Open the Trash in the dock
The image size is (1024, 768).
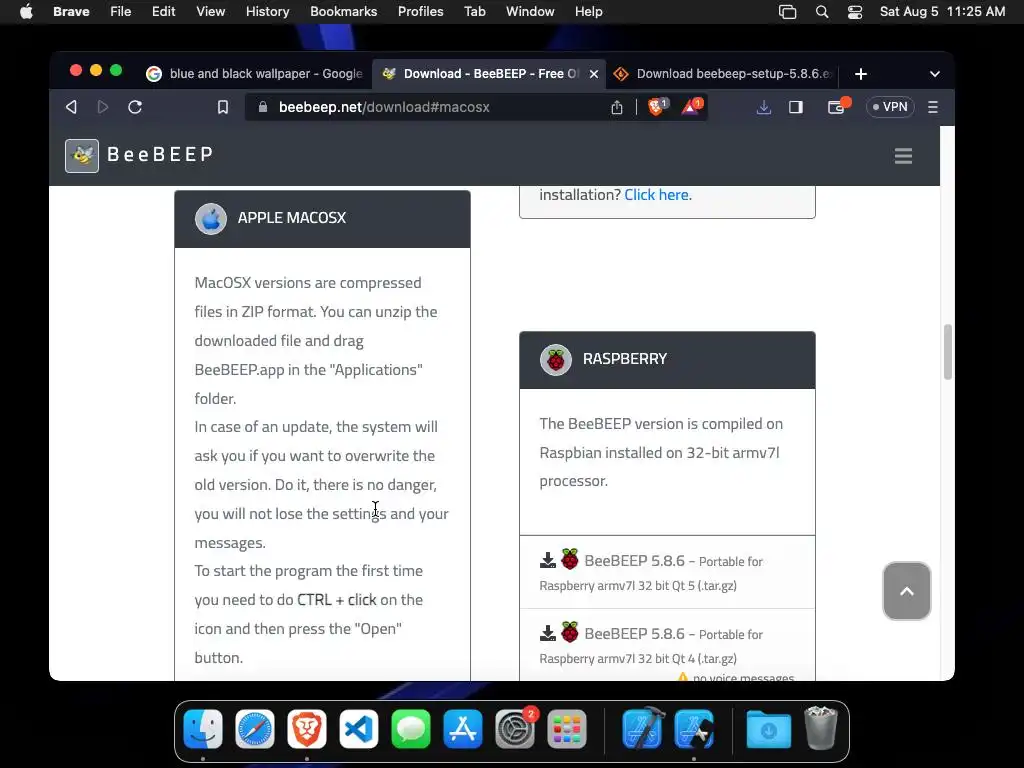click(x=821, y=728)
